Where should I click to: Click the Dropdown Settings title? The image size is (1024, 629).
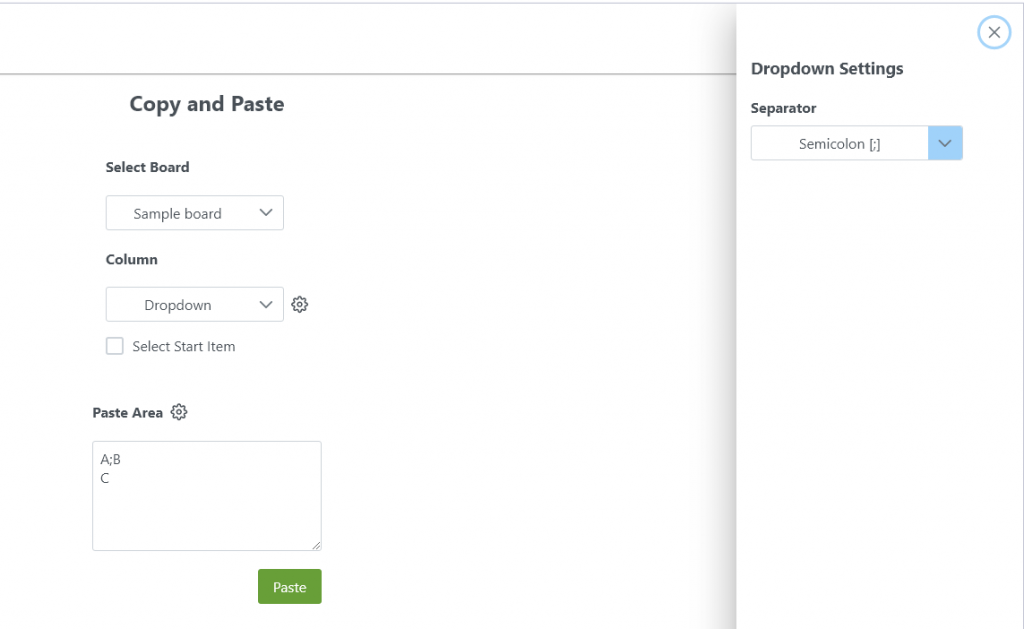click(827, 69)
